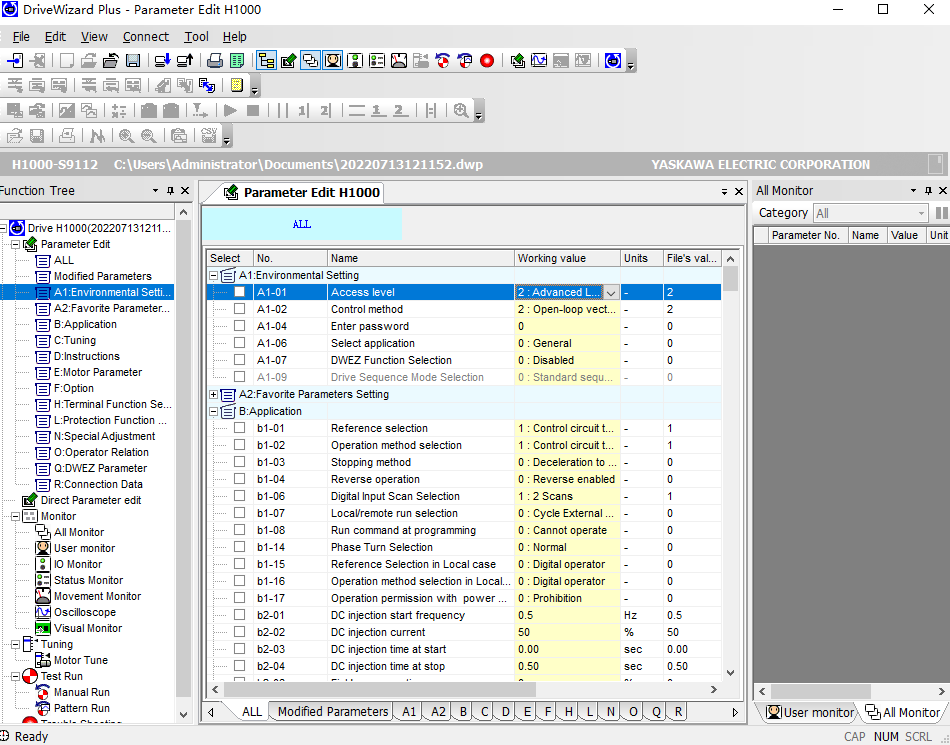Toggle the All Monitor toolbar icon
The image size is (950, 745).
[311, 61]
